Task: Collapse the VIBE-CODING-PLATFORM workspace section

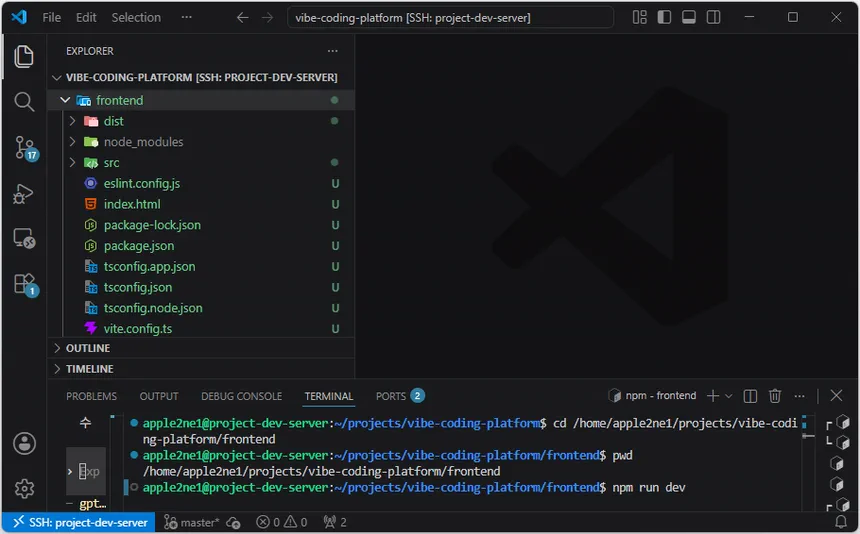Action: click(201, 77)
